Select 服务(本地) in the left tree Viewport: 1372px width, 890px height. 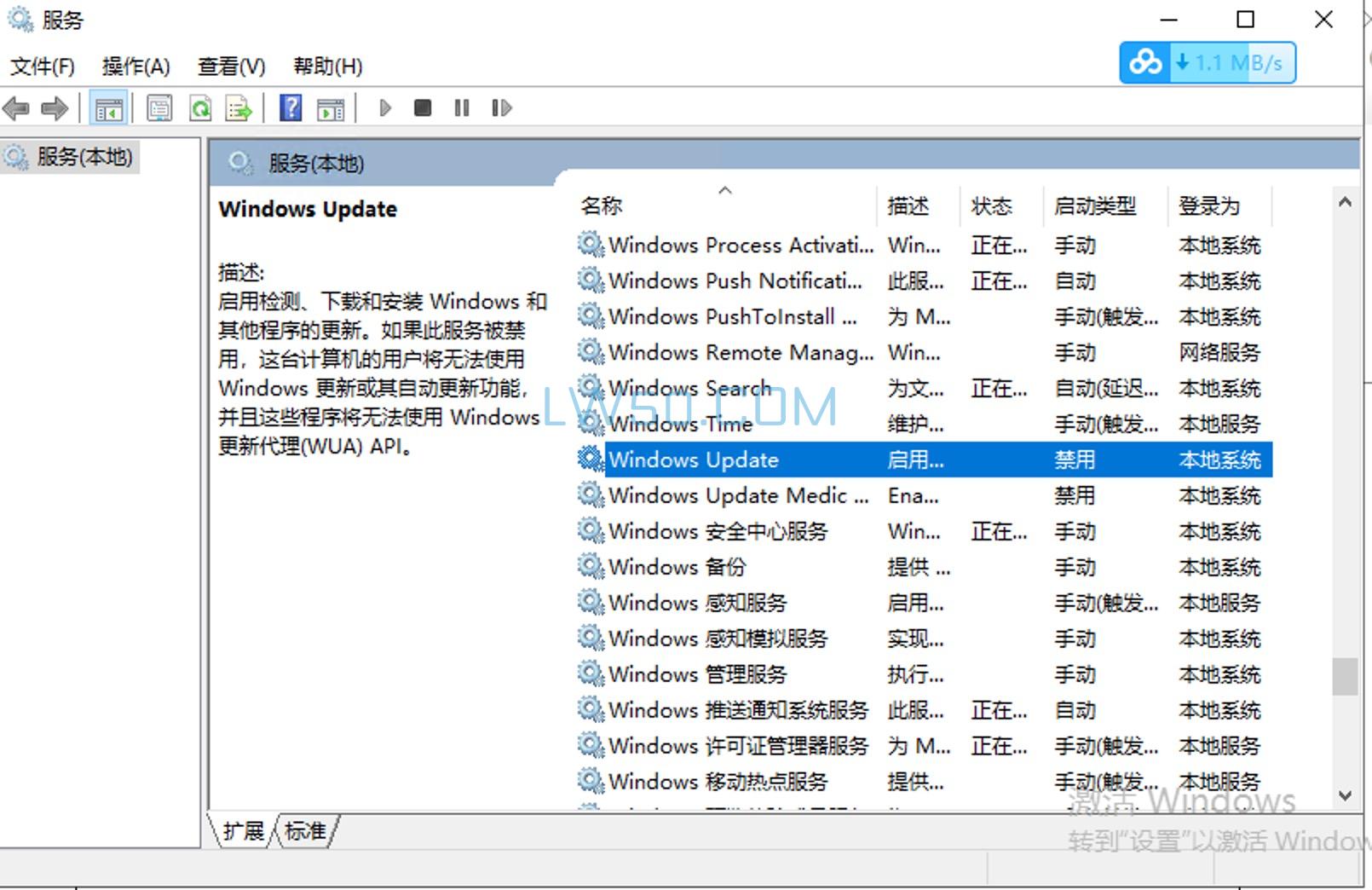[x=84, y=157]
